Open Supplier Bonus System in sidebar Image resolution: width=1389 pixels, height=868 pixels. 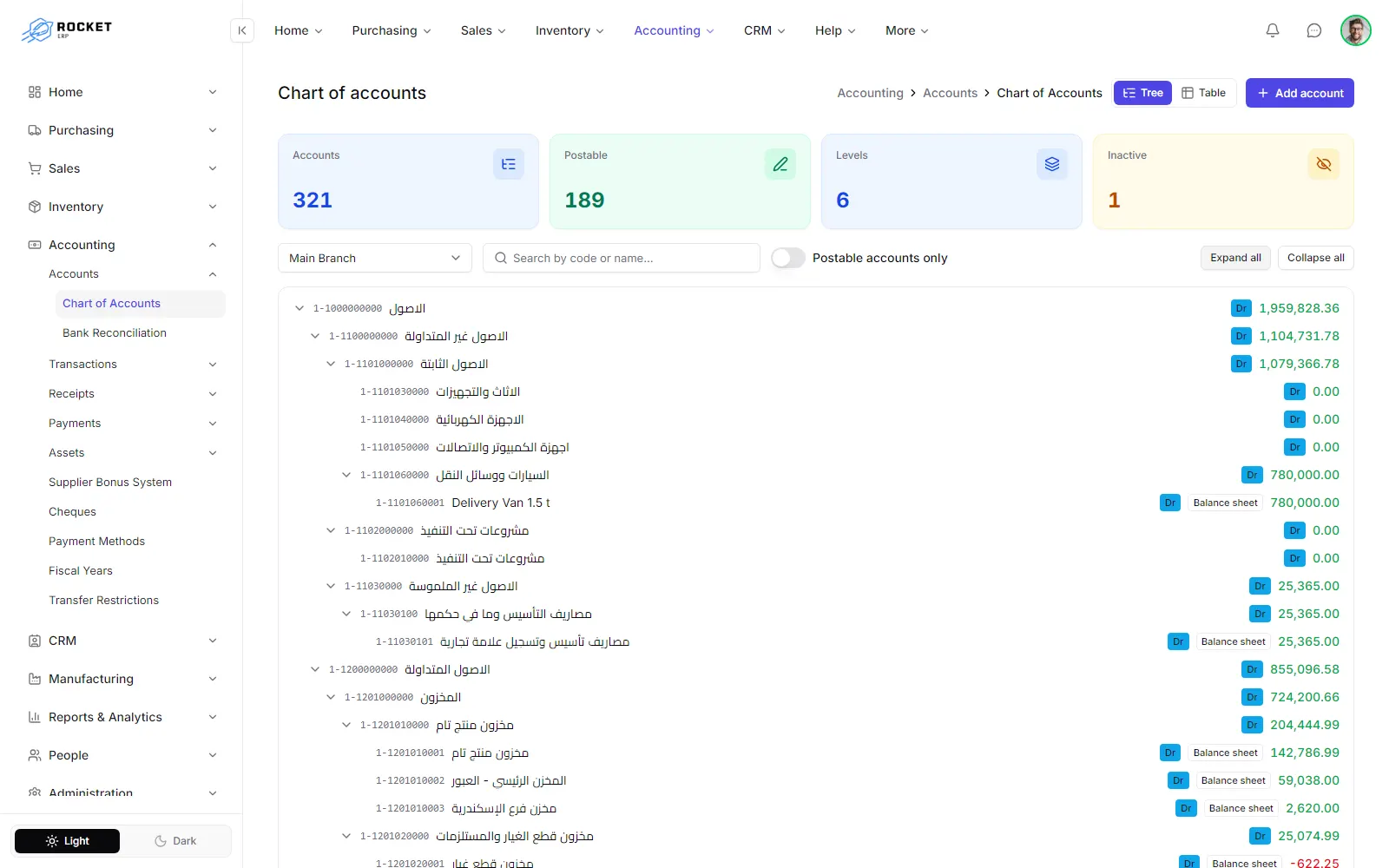coord(110,483)
